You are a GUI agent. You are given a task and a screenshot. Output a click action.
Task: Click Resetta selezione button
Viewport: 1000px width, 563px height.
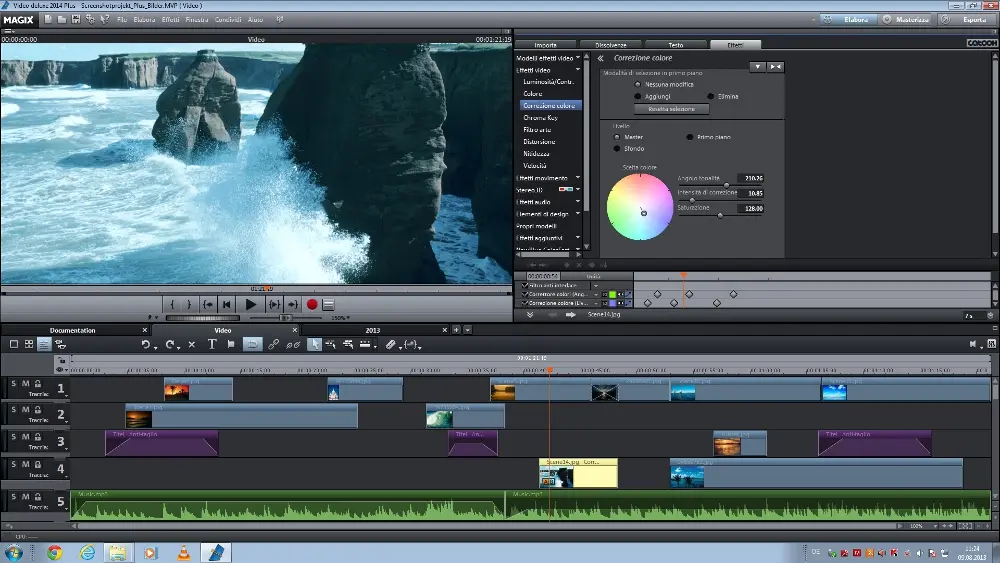coord(672,109)
